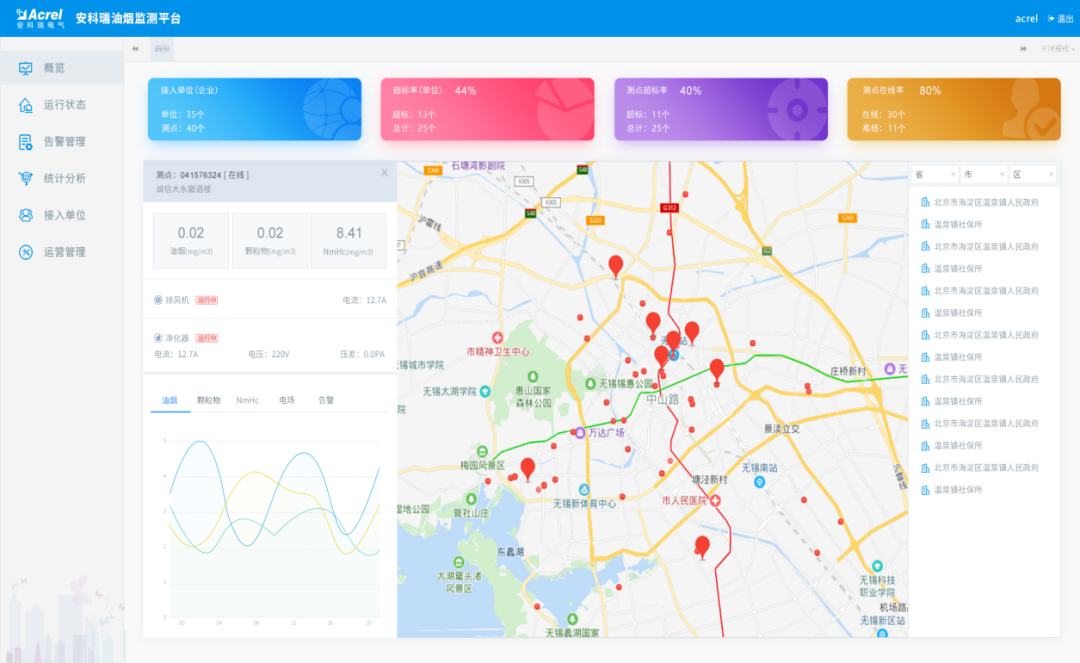This screenshot has height=663, width=1080.
Task: Click the purple 测点超标率 40% card
Action: 721,109
